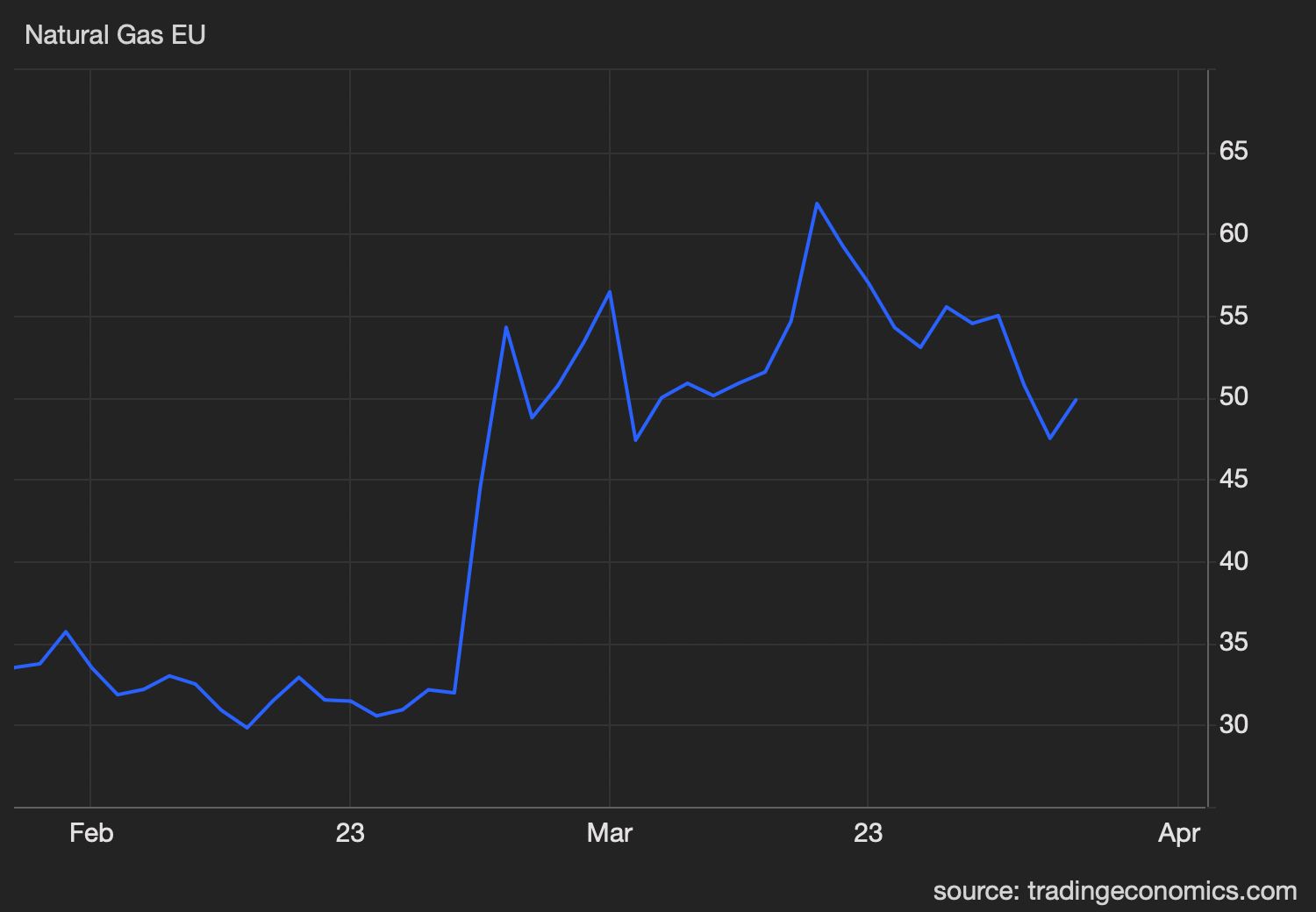
Task: Click the Feb label on the date axis
Action: tap(91, 832)
